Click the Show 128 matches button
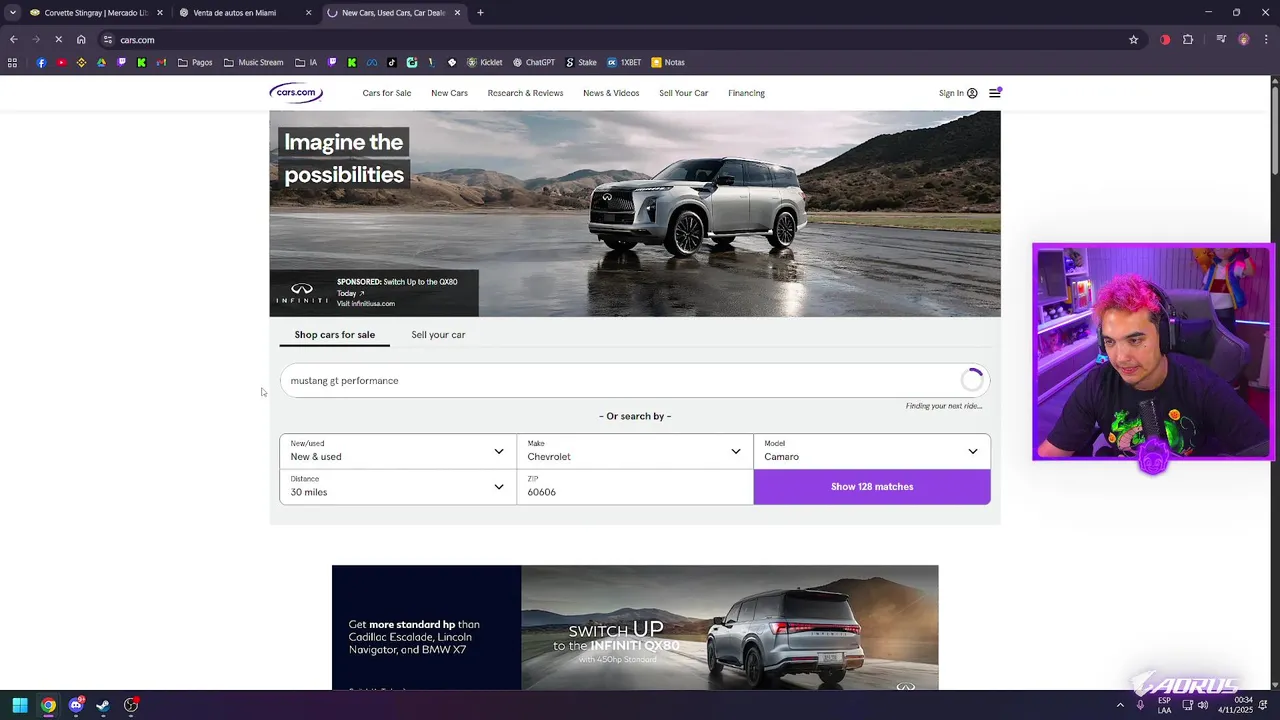Image resolution: width=1280 pixels, height=720 pixels. (x=872, y=487)
